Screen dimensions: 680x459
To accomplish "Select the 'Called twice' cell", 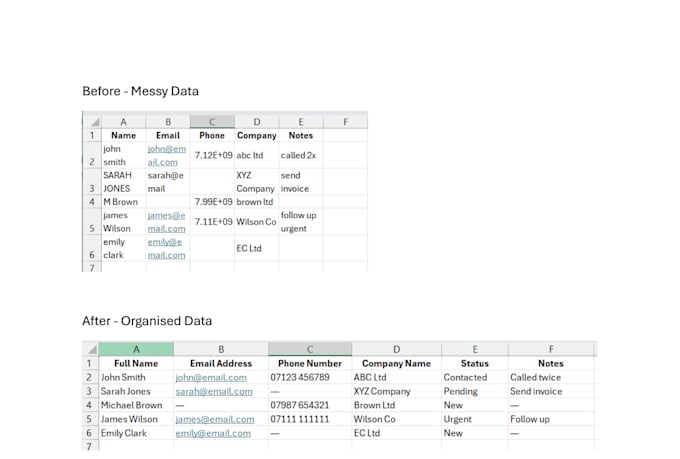I will [x=552, y=377].
